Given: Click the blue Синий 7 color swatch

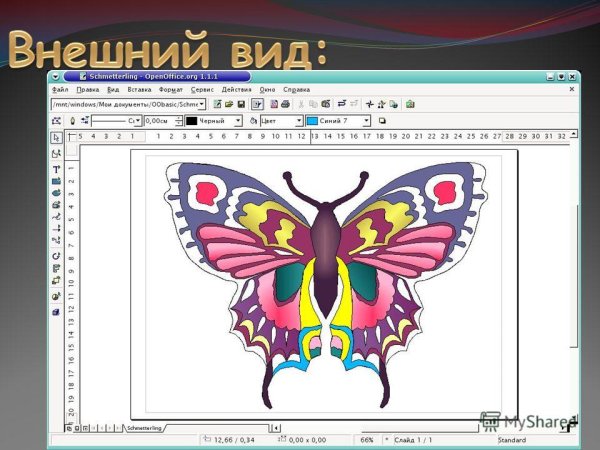Looking at the screenshot, I should click(x=312, y=121).
